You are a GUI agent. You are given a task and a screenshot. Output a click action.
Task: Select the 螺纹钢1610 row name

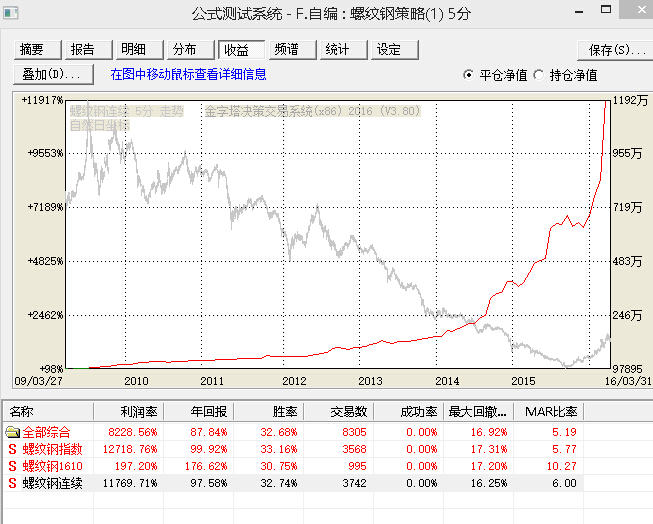[52, 466]
